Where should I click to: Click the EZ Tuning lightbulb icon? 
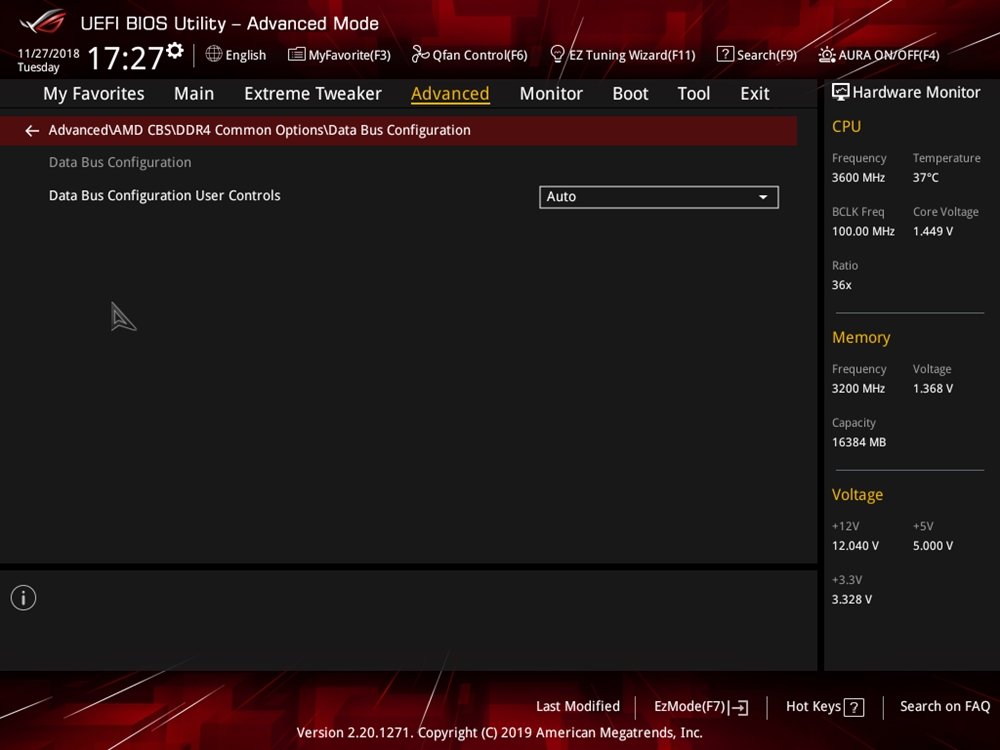(x=557, y=54)
